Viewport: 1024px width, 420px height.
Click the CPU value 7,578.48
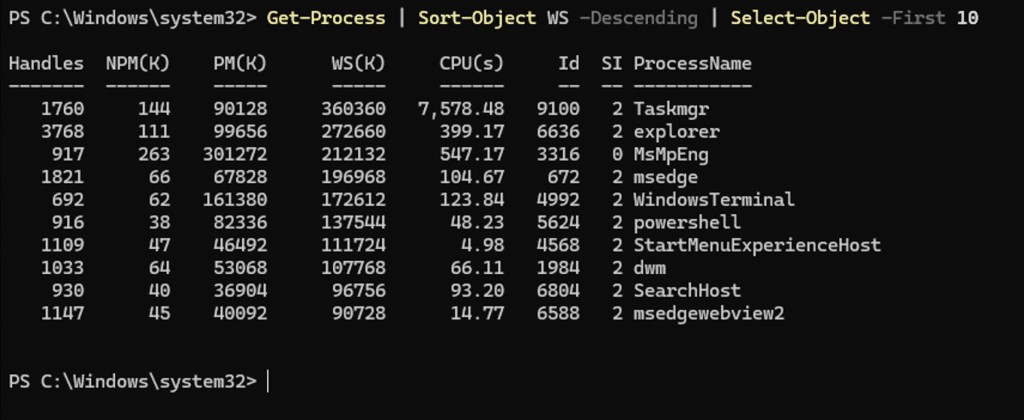461,109
